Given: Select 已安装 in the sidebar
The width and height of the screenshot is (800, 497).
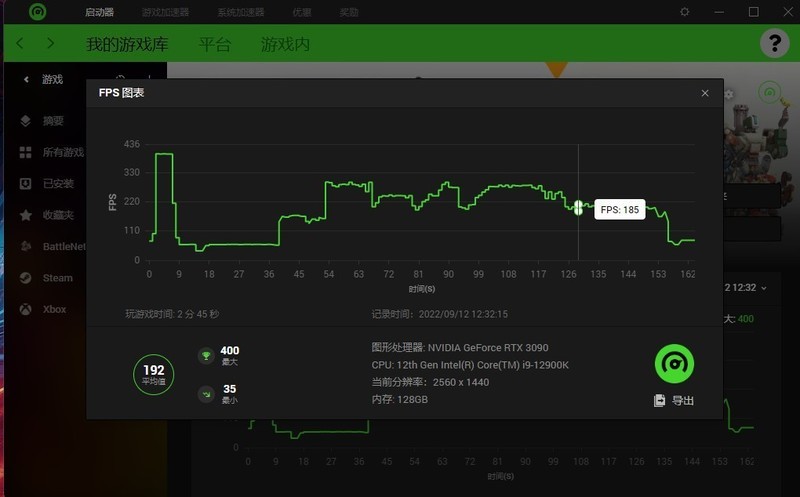Looking at the screenshot, I should (x=58, y=184).
